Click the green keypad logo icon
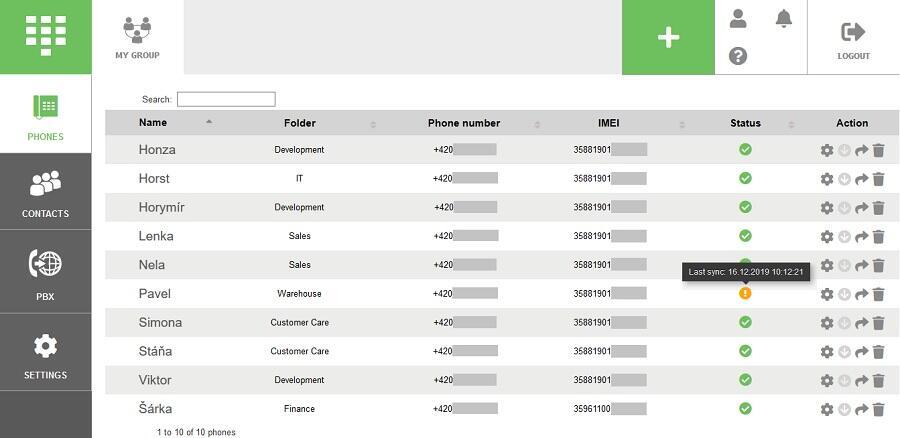The height and width of the screenshot is (438, 900). click(x=45, y=35)
